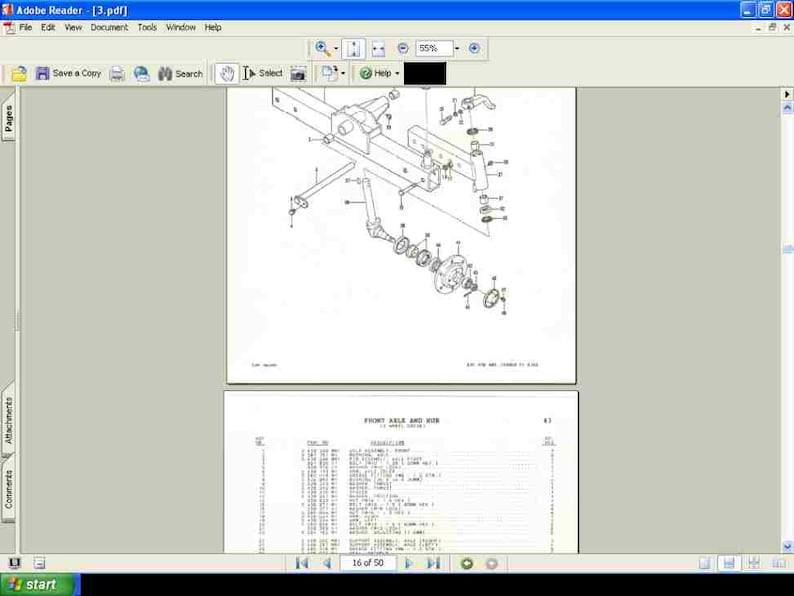Click the Open file folder icon
This screenshot has width=794, height=596.
tap(19, 74)
